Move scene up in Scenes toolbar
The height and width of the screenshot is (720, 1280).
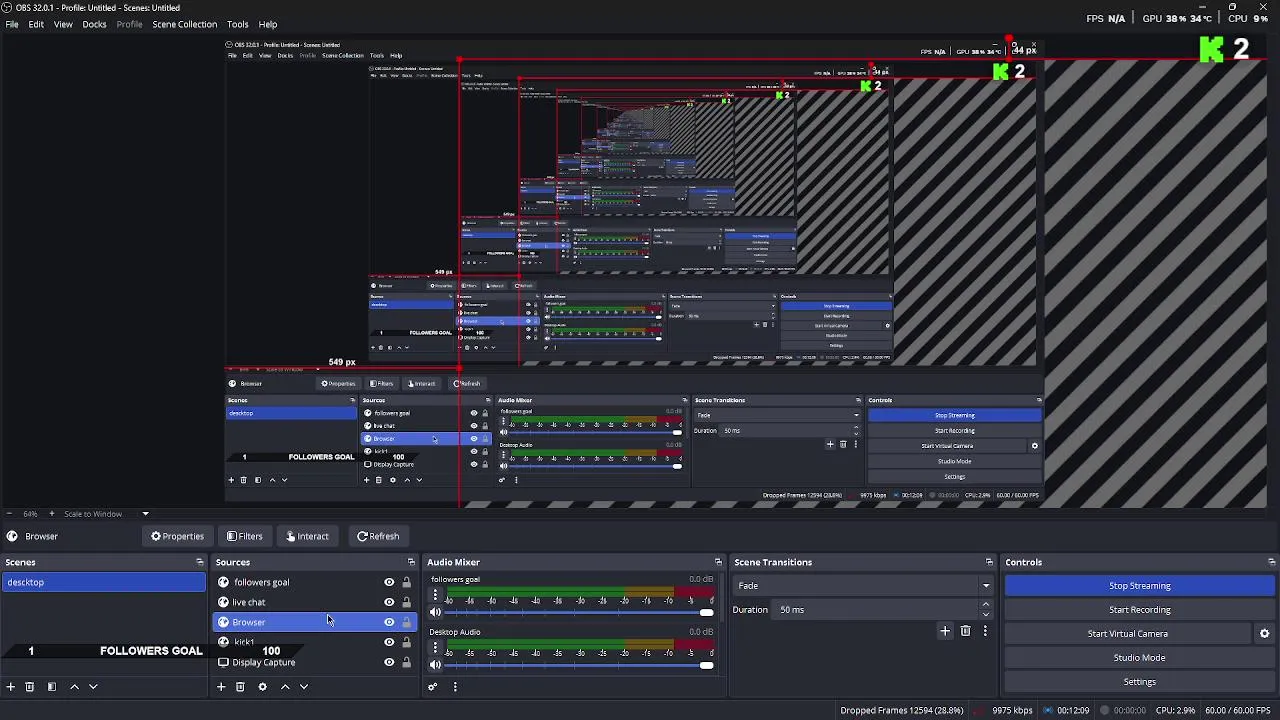(74, 687)
